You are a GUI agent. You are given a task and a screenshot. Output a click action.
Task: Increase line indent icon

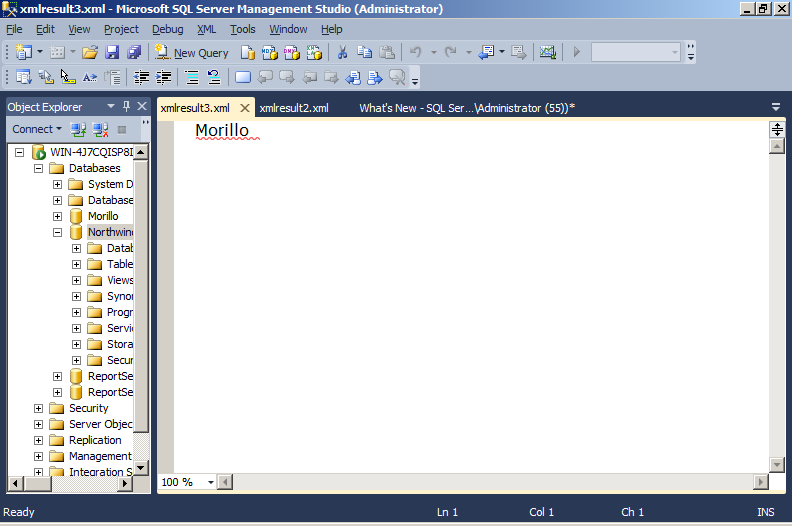(163, 77)
